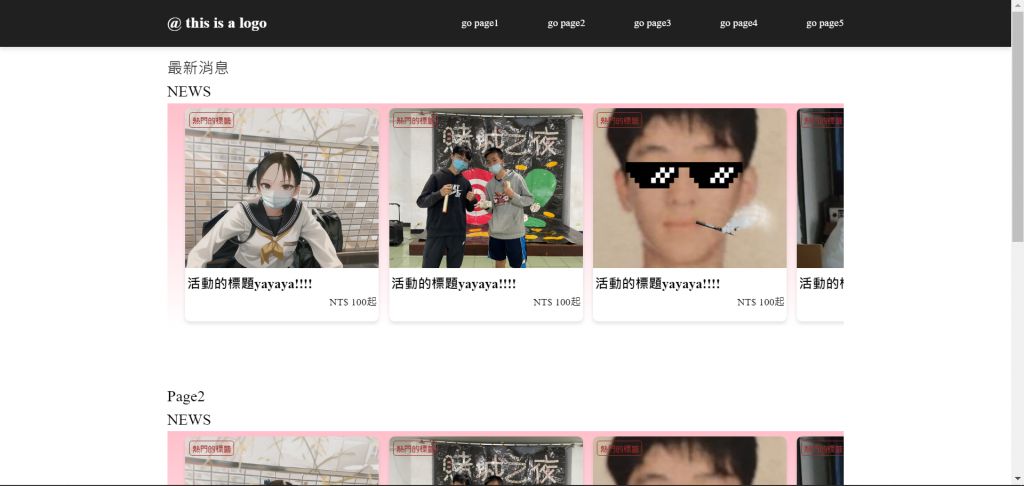Click NT$ 100起 price on the top sunglasses card
1024x486 pixels.
point(760,302)
